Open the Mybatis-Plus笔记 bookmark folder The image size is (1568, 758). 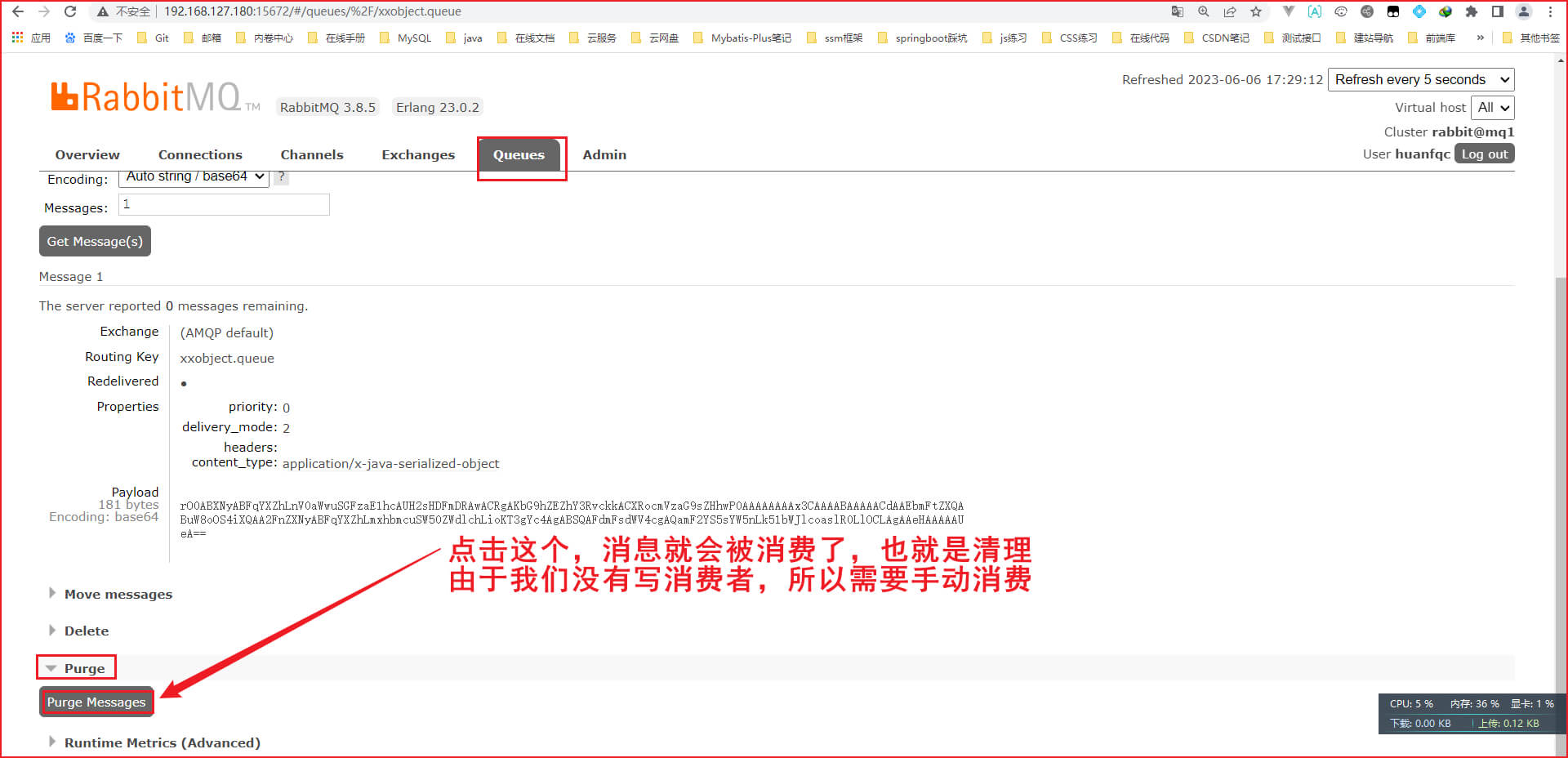coord(742,38)
